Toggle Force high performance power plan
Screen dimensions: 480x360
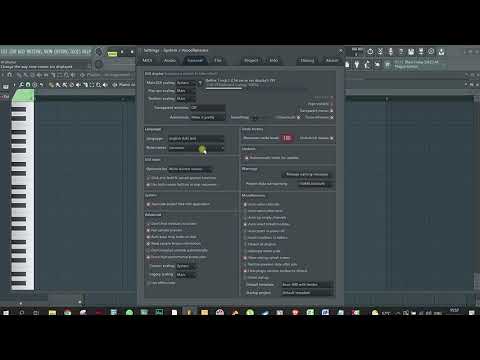[x=148, y=257]
